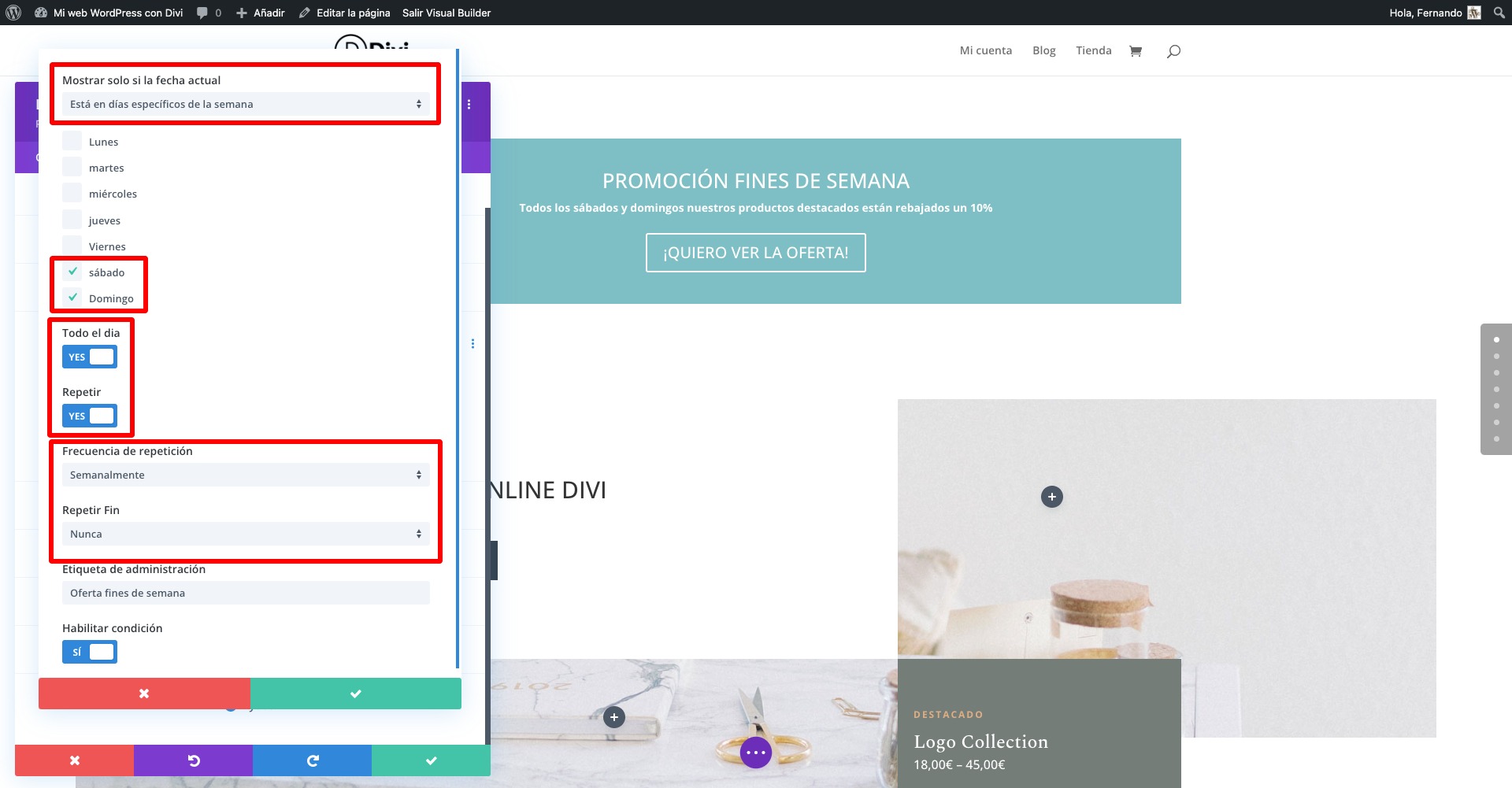Click the undo icon in bottom bar
The image size is (1512, 788).
click(193, 760)
